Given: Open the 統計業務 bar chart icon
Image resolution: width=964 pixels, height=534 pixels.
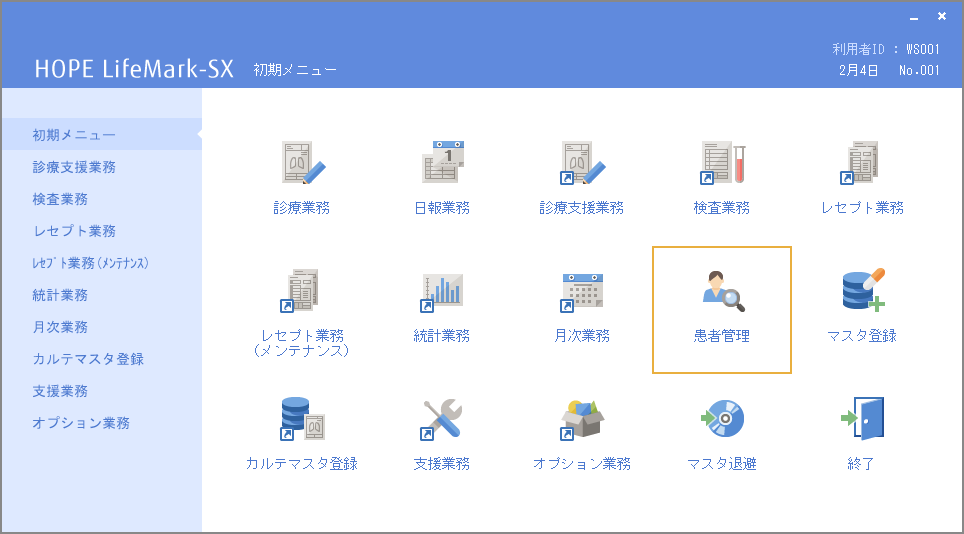Looking at the screenshot, I should click(x=441, y=293).
